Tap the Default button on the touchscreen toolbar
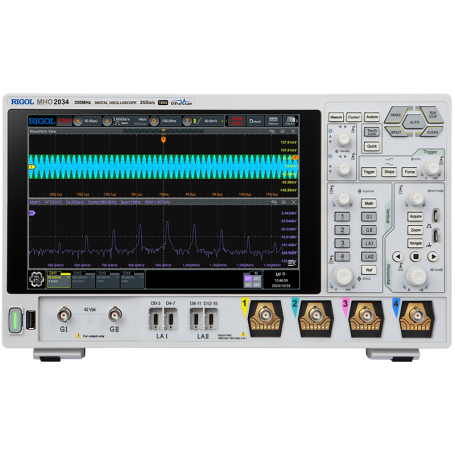455x455 pixels. click(255, 121)
